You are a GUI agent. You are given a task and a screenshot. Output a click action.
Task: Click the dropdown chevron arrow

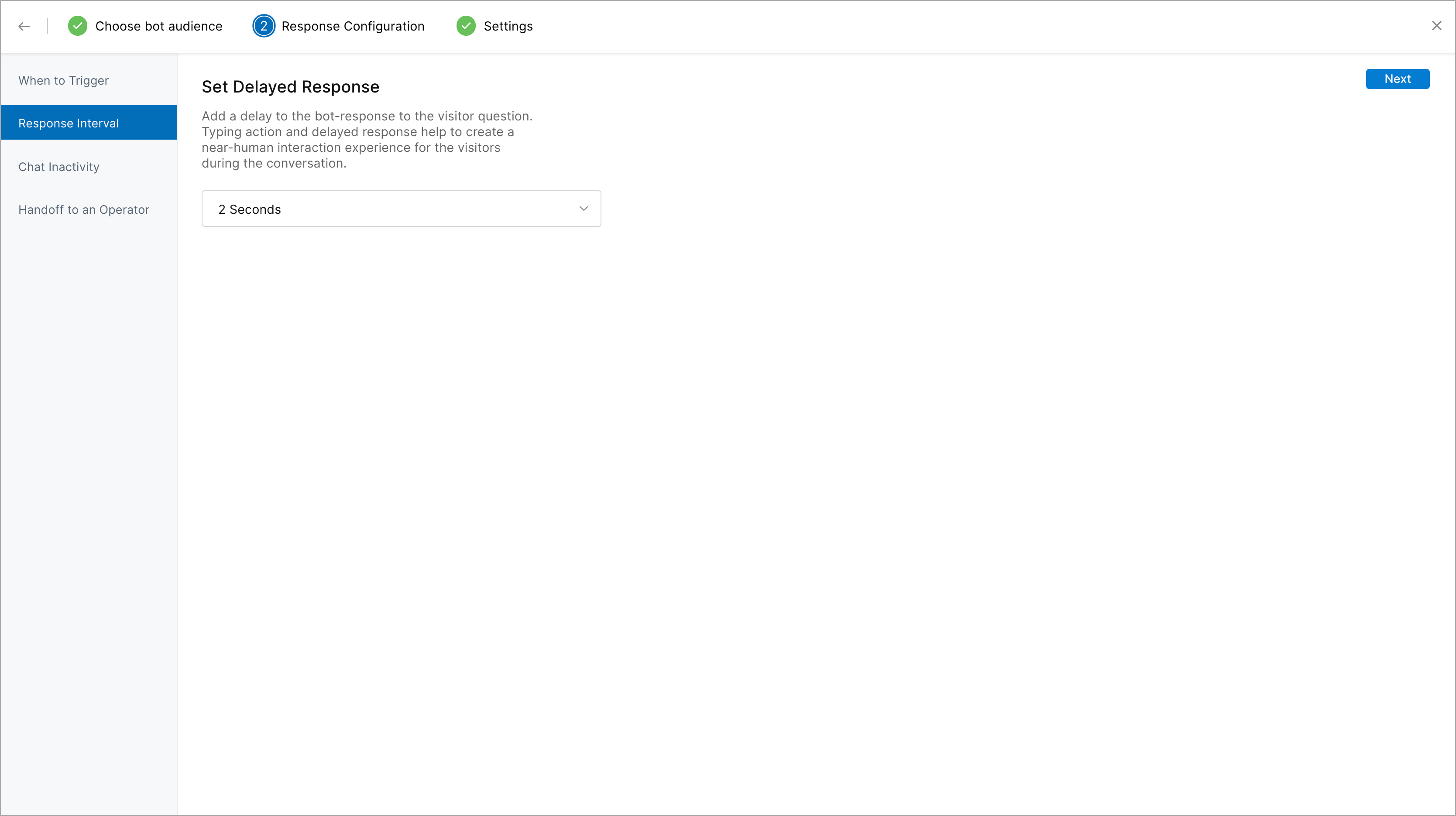pyautogui.click(x=583, y=209)
